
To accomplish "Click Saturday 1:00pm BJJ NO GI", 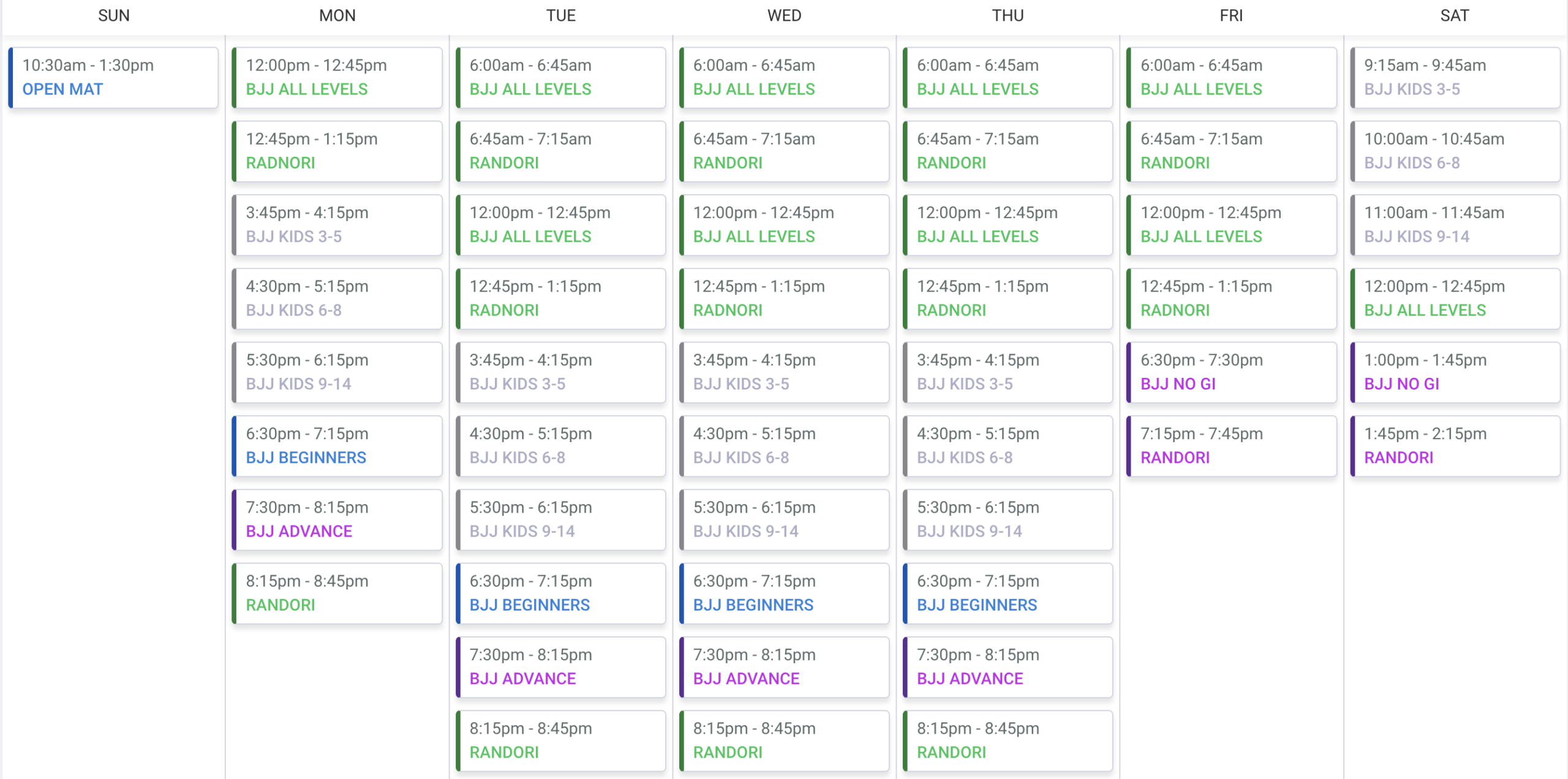I will click(x=1455, y=372).
